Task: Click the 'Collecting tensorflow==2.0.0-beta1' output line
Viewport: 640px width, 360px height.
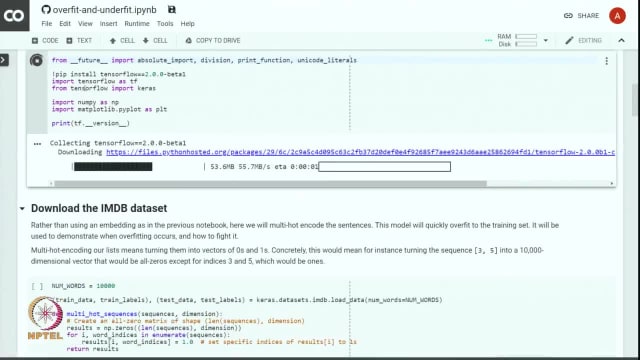Action: pos(118,143)
